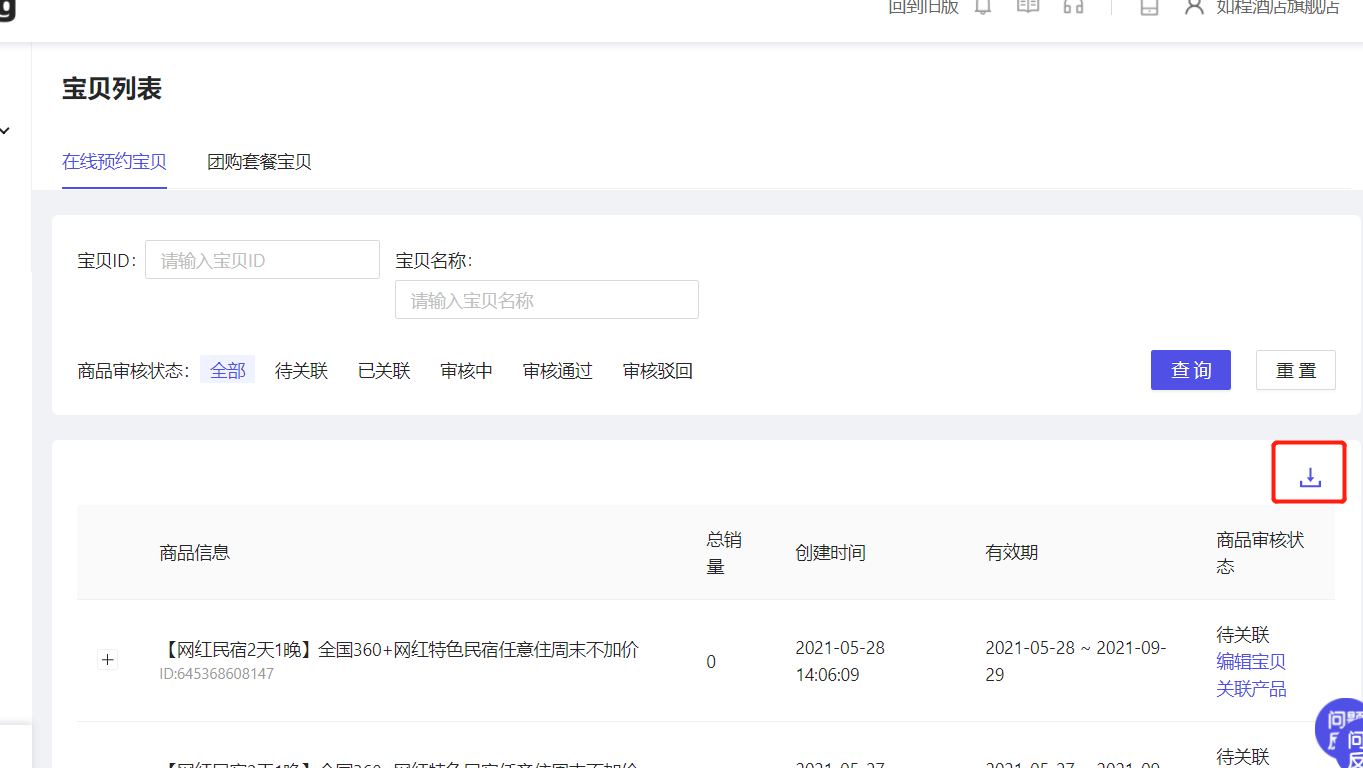1363x768 pixels.
Task: Open the 编辑宝贝 link in the first row
Action: pyautogui.click(x=1251, y=662)
